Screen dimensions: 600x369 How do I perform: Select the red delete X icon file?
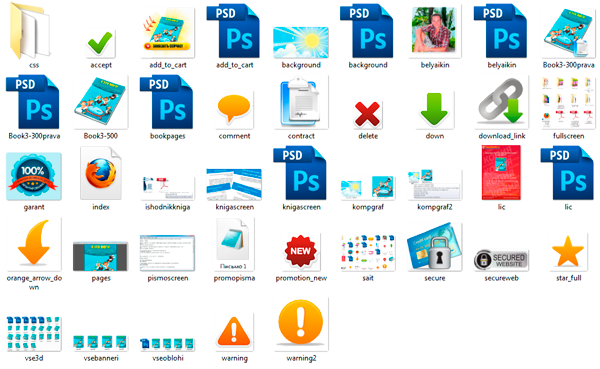367,114
